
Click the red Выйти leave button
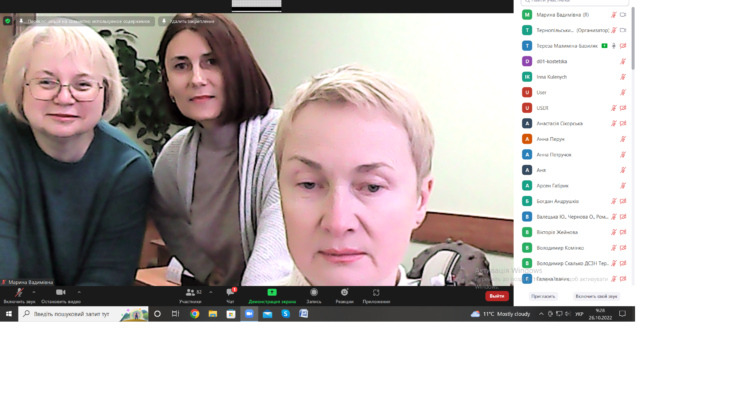coord(497,296)
